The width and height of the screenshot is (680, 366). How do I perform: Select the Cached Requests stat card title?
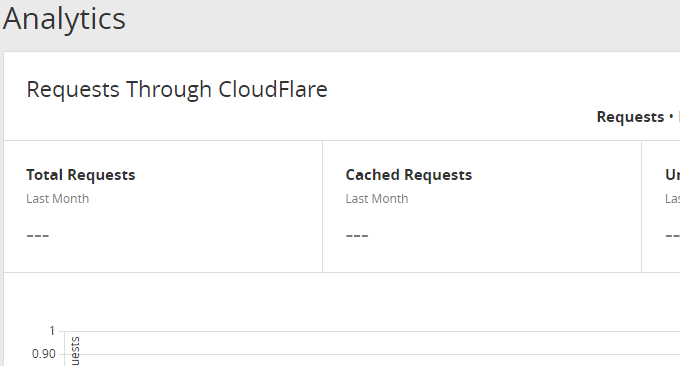pos(409,175)
